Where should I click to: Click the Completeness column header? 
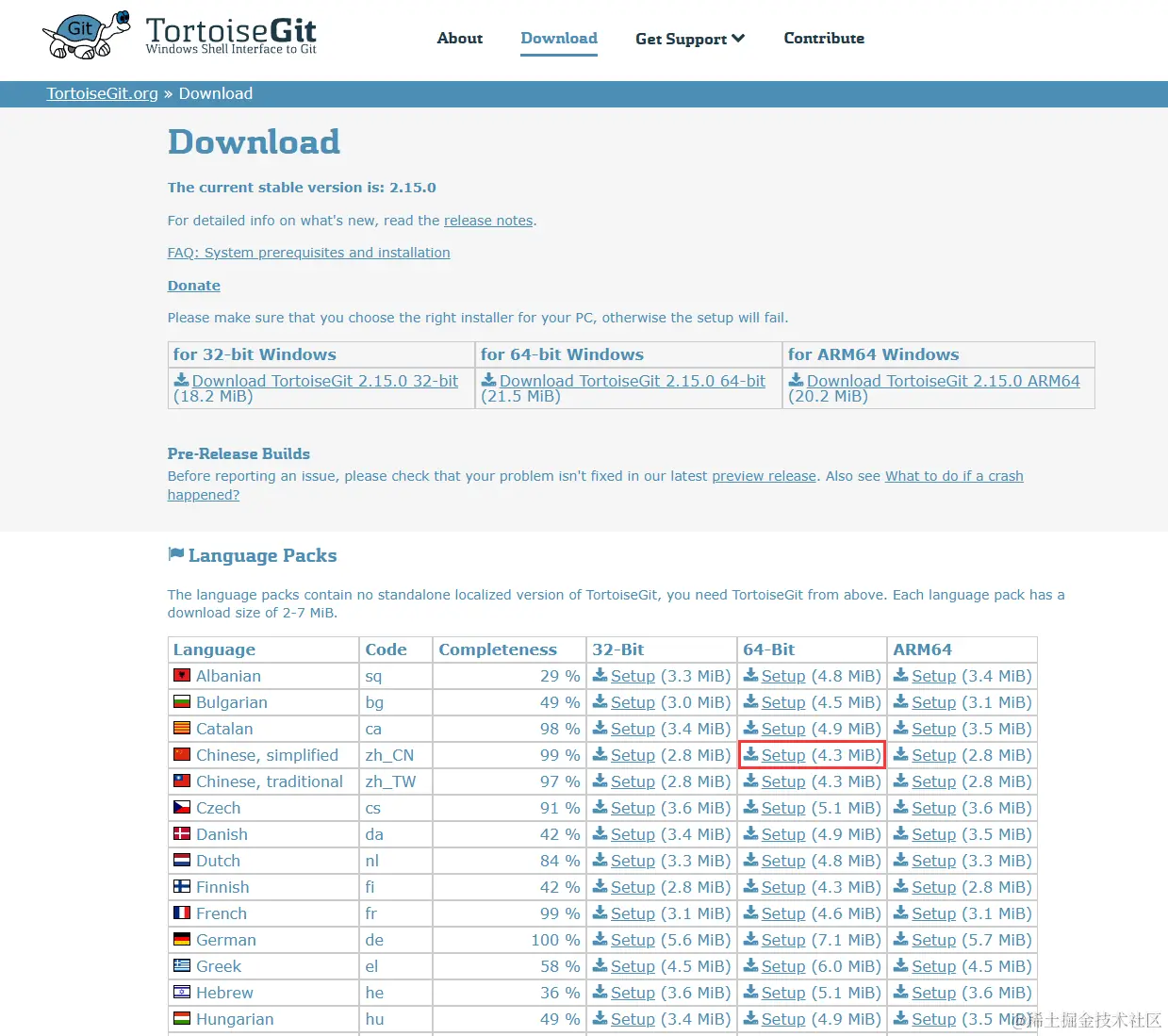pos(509,650)
